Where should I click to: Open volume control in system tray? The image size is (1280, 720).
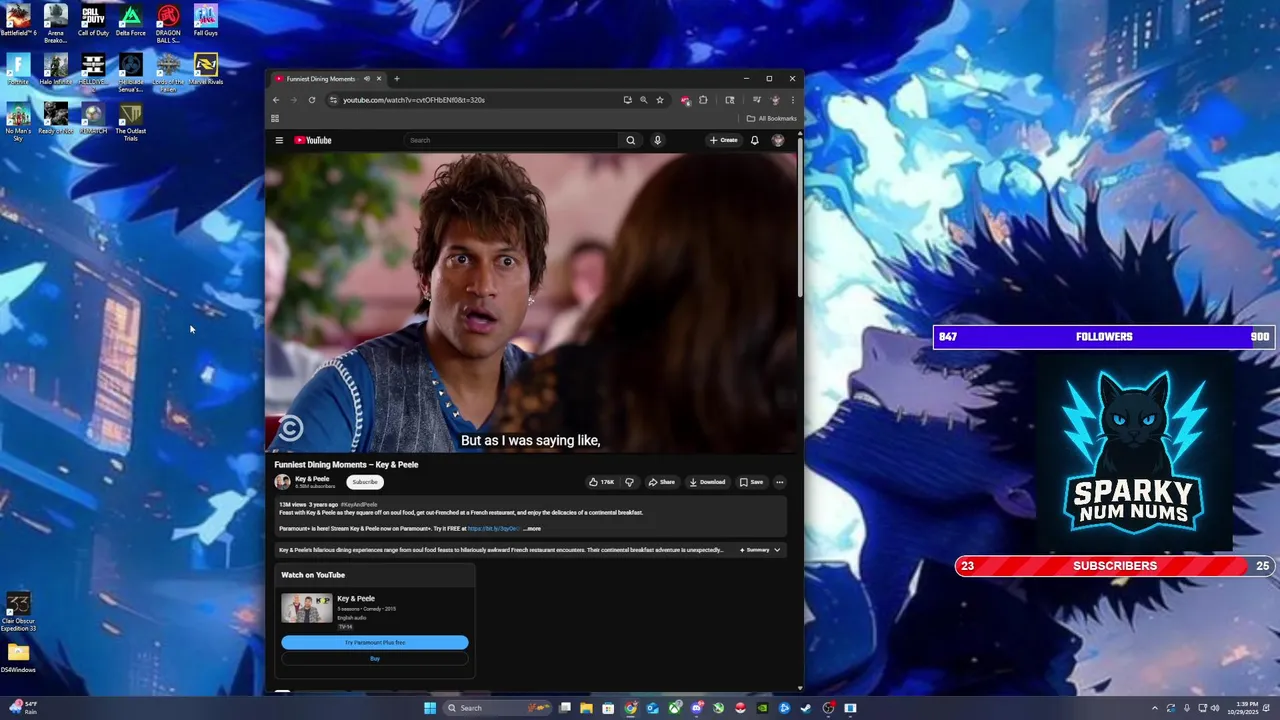(x=1215, y=708)
